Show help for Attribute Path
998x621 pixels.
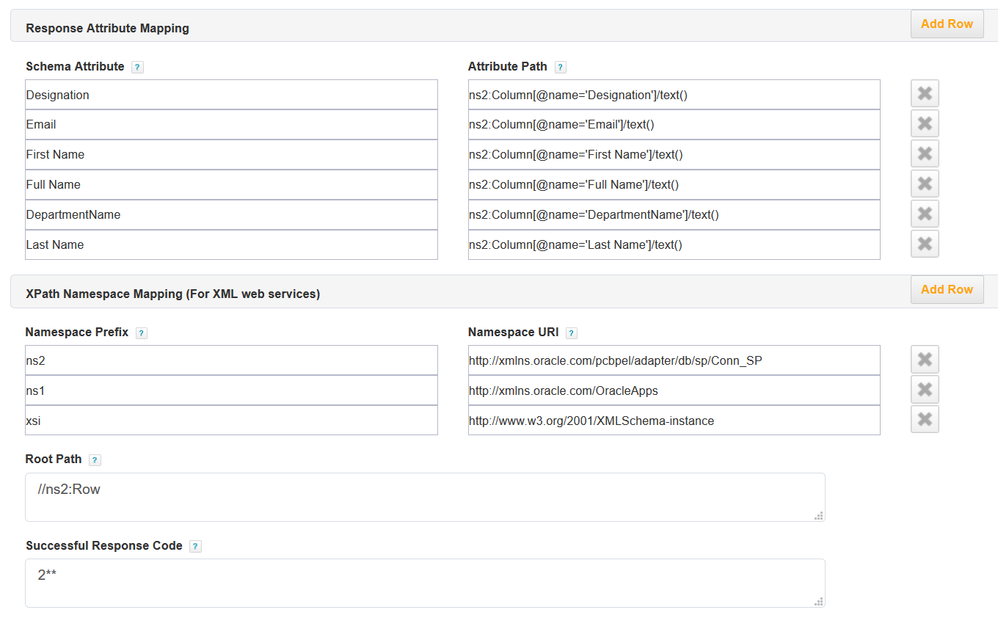[560, 67]
